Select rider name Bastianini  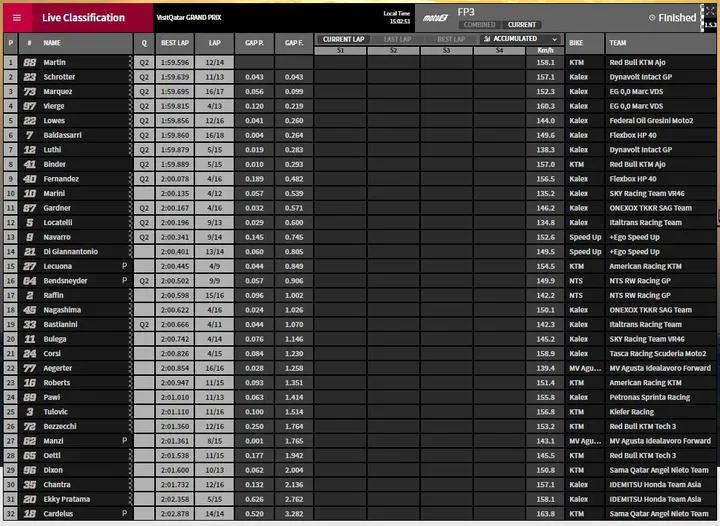click(x=61, y=325)
